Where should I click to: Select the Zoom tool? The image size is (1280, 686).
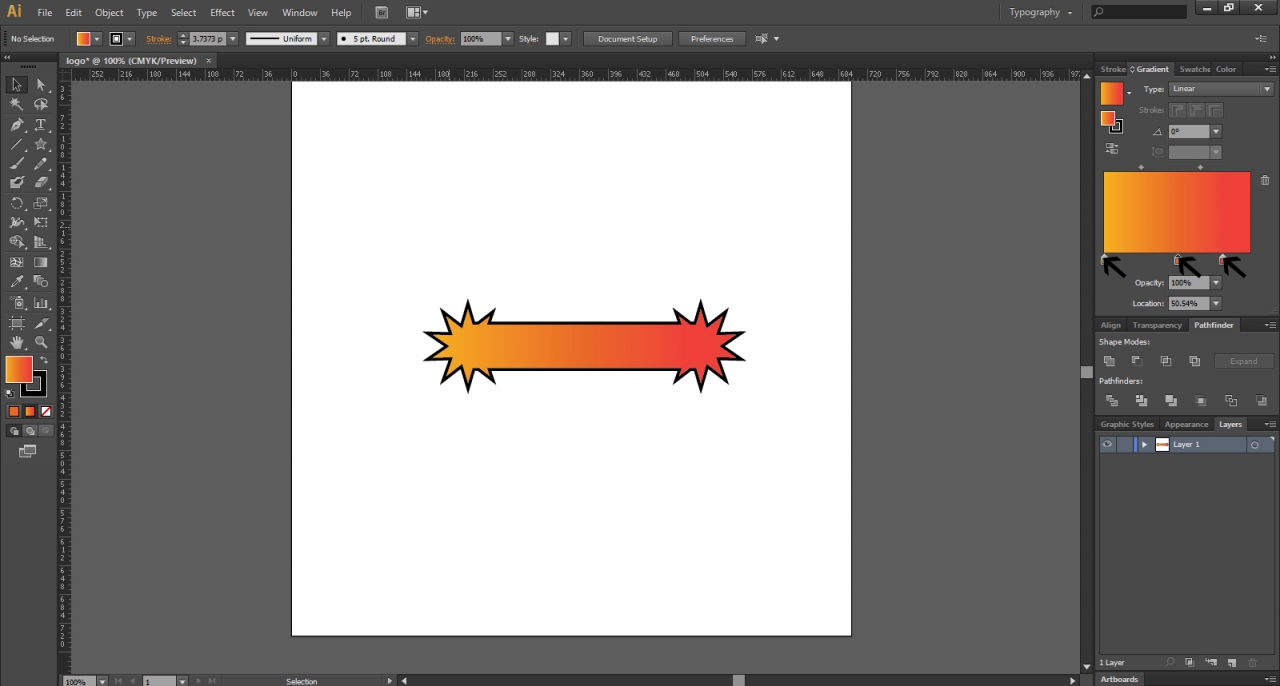[41, 343]
